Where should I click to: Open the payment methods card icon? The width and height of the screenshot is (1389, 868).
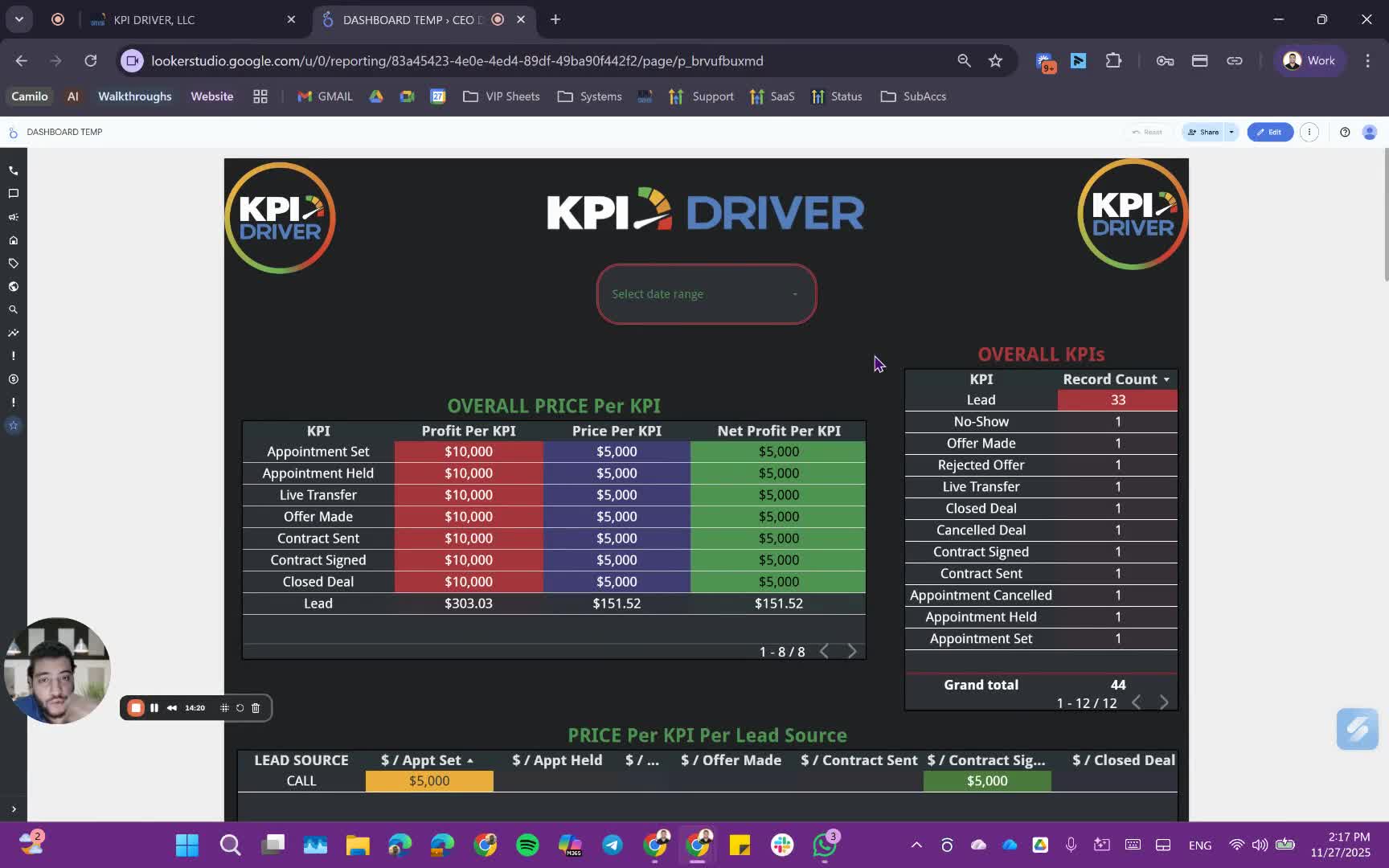pyautogui.click(x=1199, y=61)
